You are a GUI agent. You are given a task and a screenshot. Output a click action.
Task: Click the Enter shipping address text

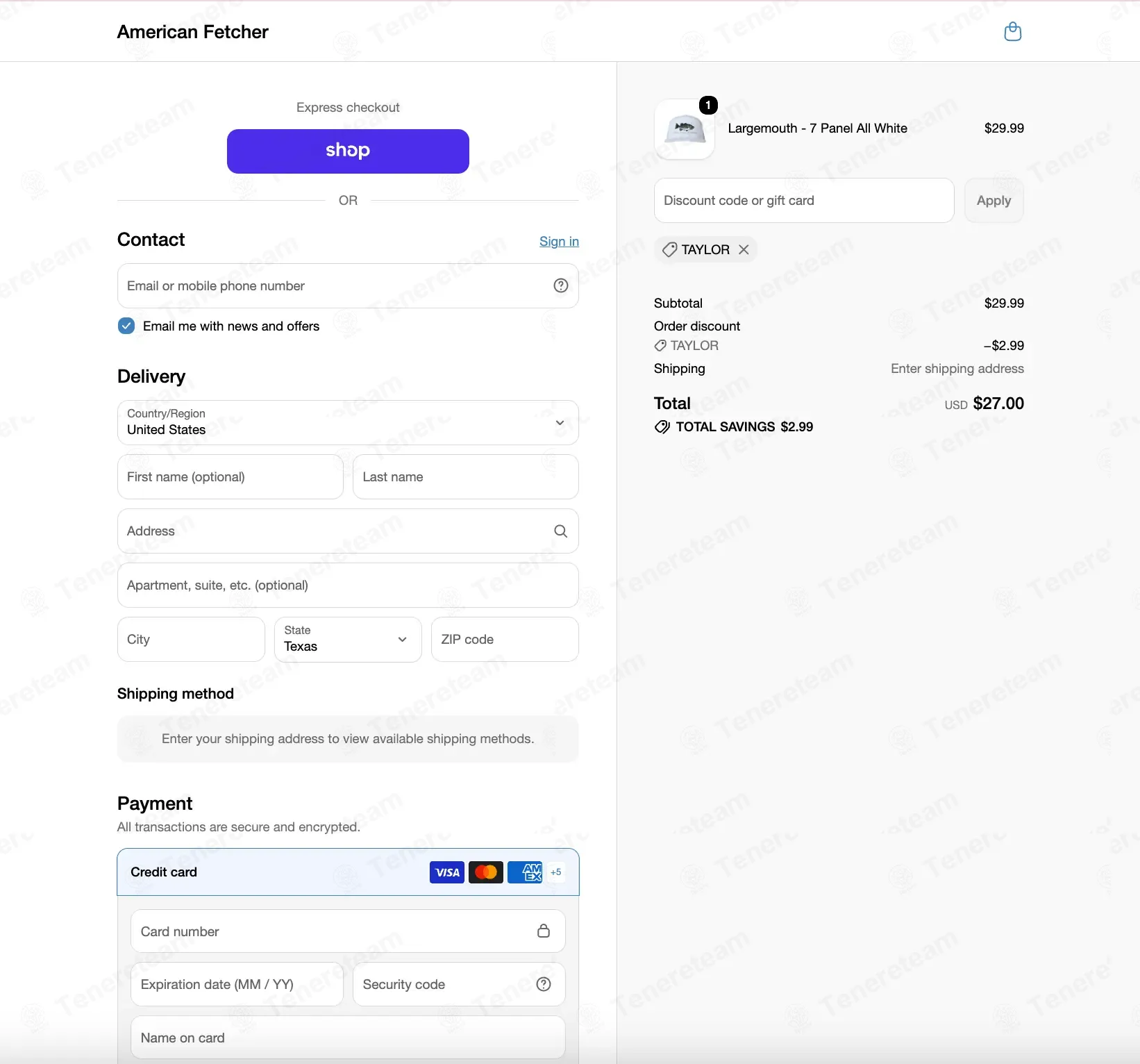pos(957,369)
